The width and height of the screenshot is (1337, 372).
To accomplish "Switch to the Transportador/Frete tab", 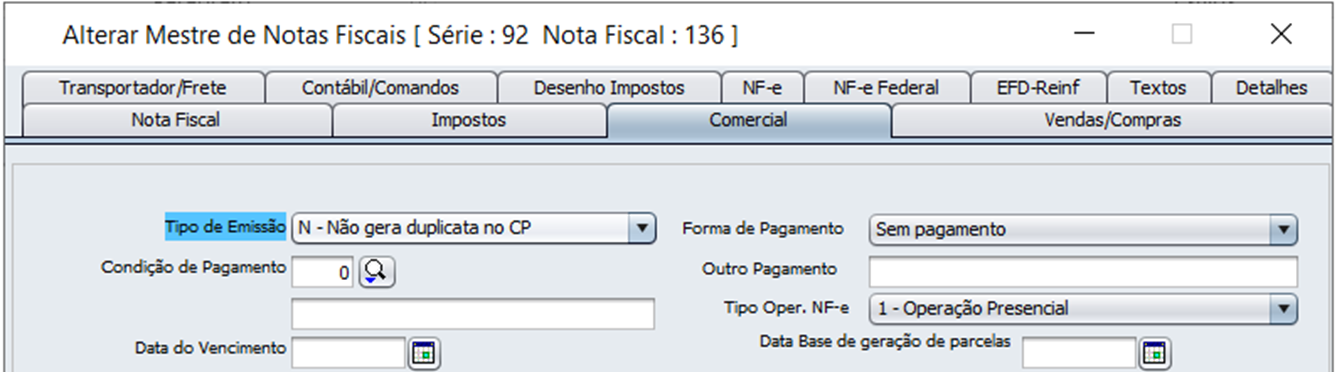I will [x=142, y=88].
